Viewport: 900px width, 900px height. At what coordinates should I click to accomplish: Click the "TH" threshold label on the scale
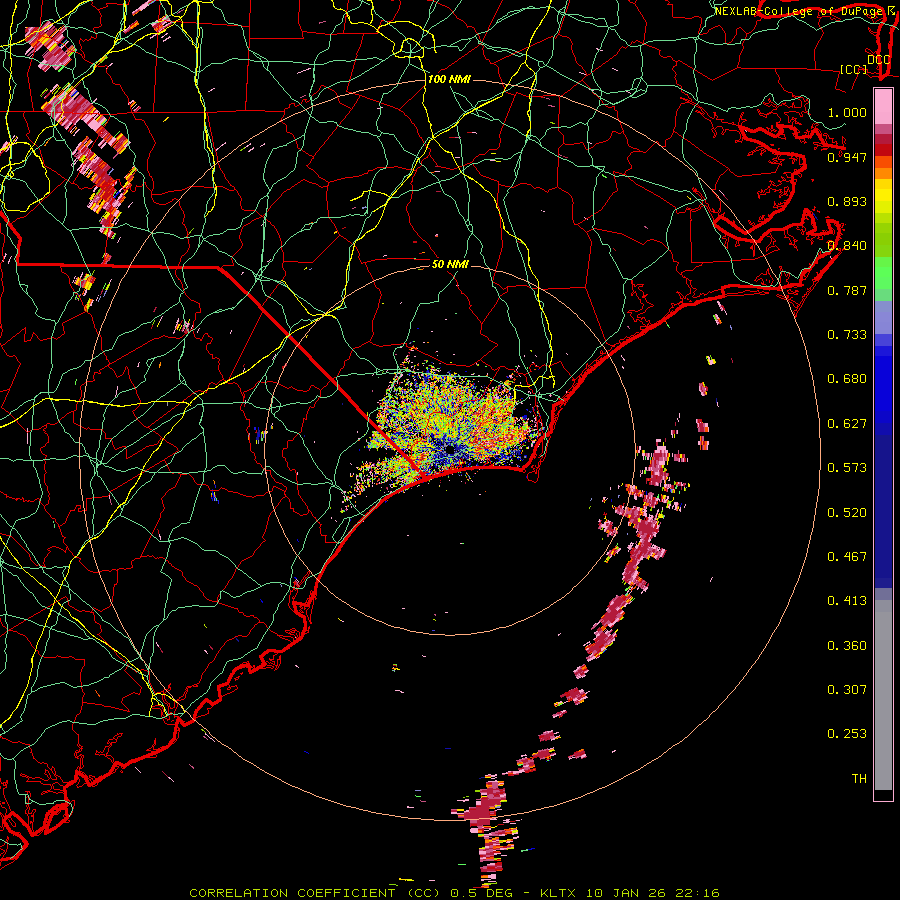click(859, 779)
